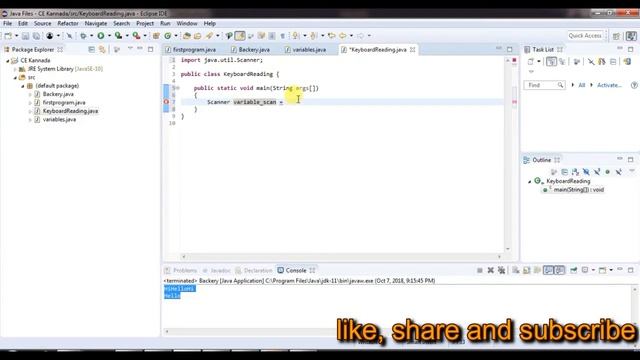Expand JRE System Library node
The image size is (640, 360).
coord(15,69)
